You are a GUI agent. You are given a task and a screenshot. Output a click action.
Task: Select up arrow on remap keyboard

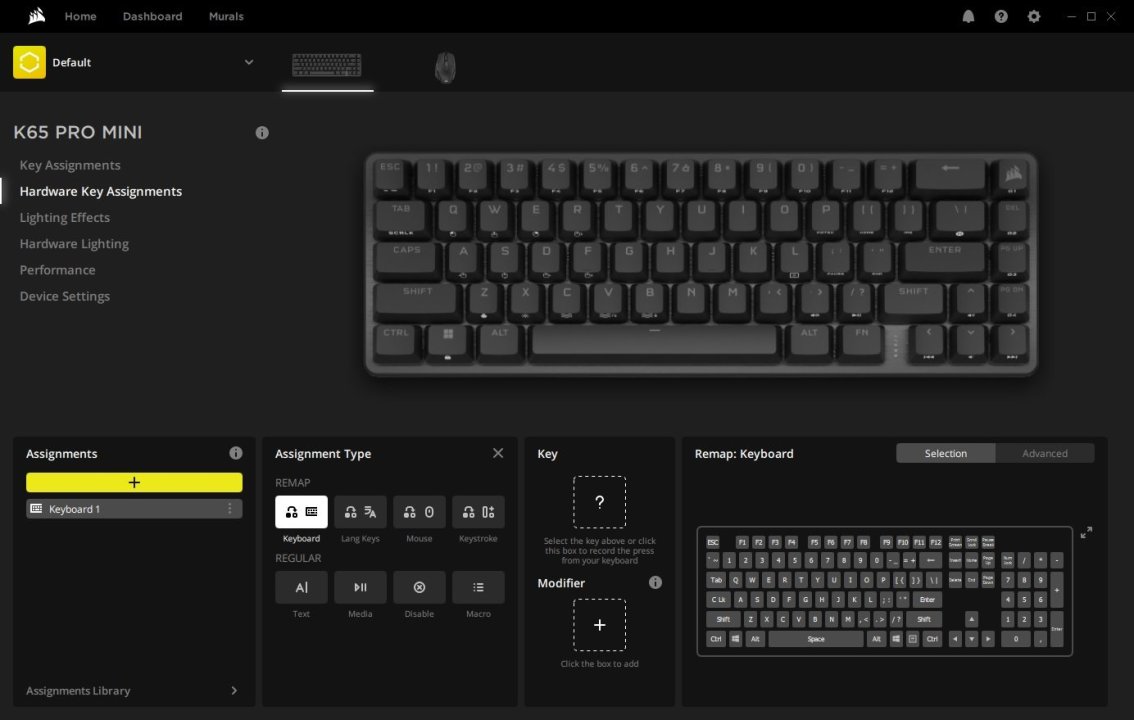pos(971,620)
